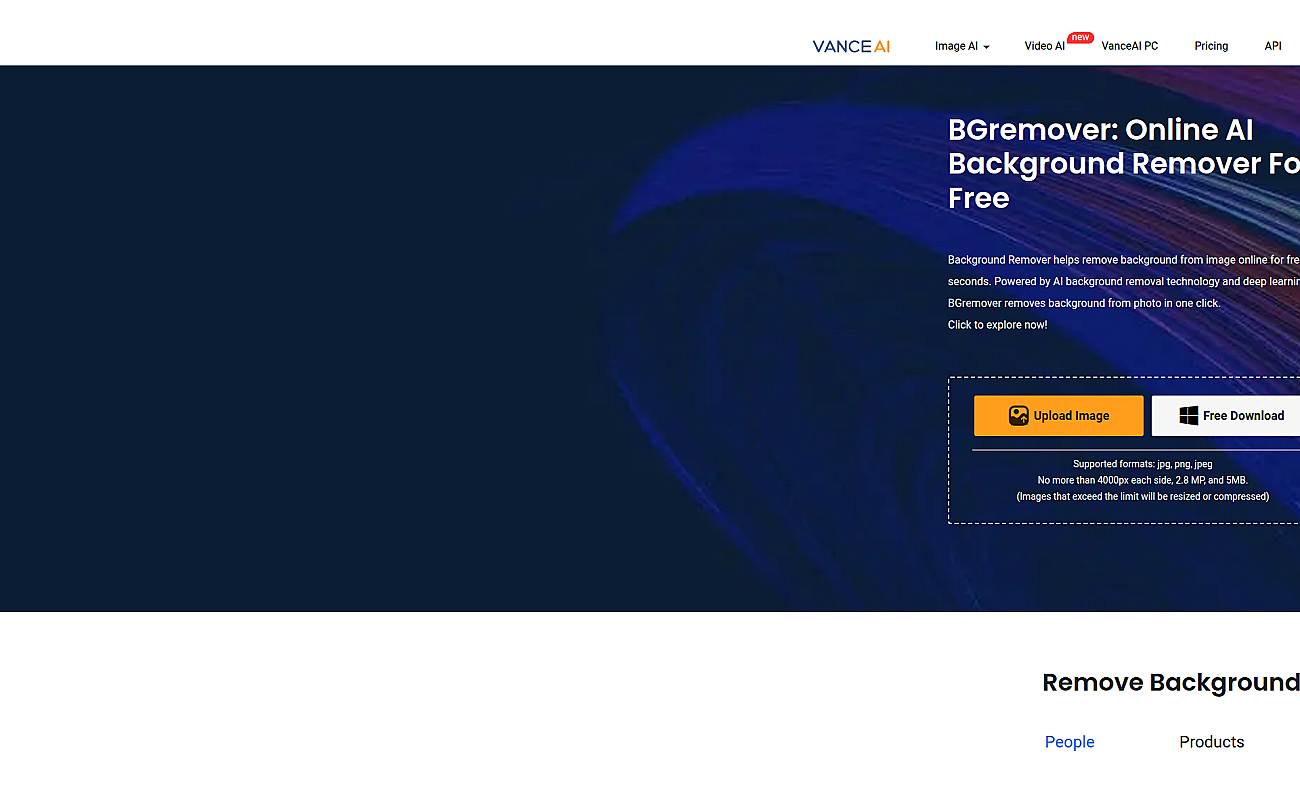Viewport: 1300px width, 788px height.
Task: Switch to the Products tab
Action: click(x=1211, y=742)
